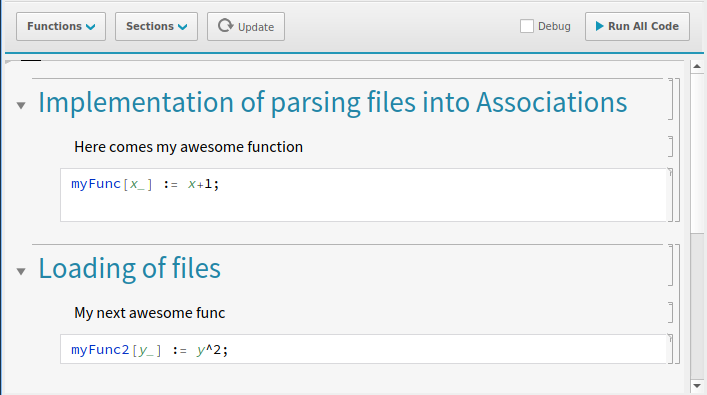Enable the Debug checkbox
The image size is (707, 395).
[527, 26]
